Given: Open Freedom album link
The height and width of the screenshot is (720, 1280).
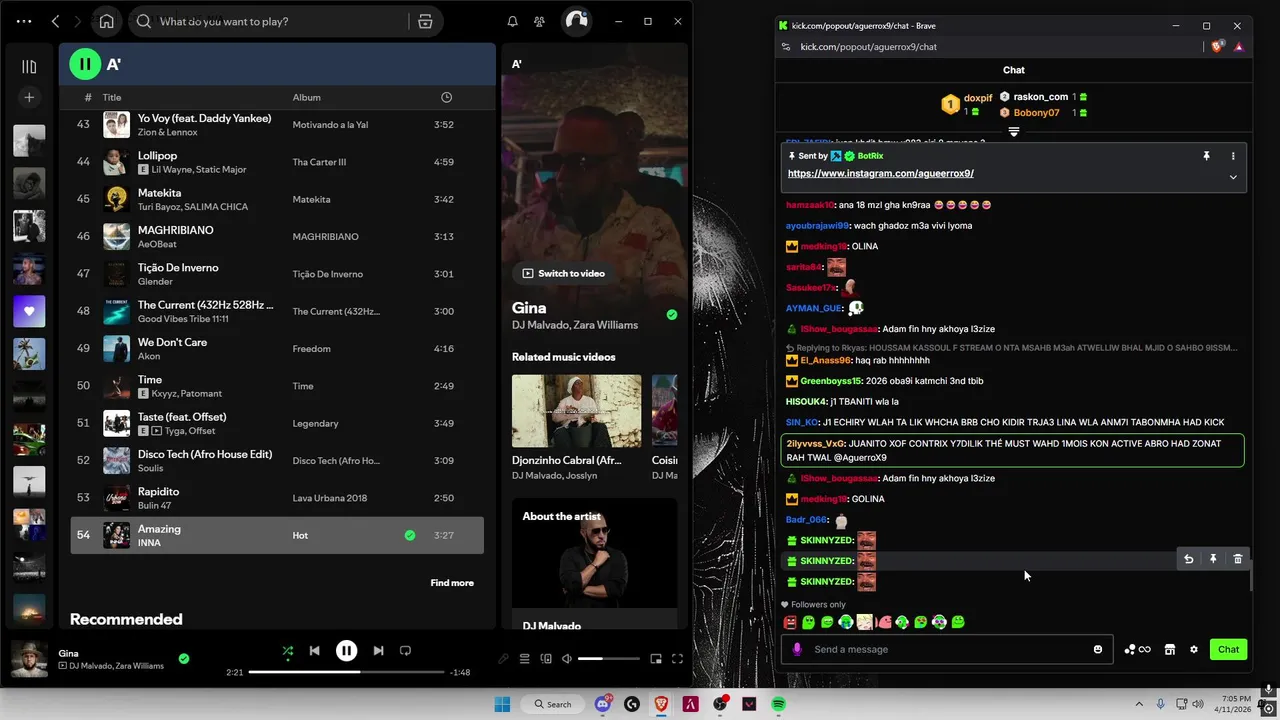Looking at the screenshot, I should click(312, 349).
